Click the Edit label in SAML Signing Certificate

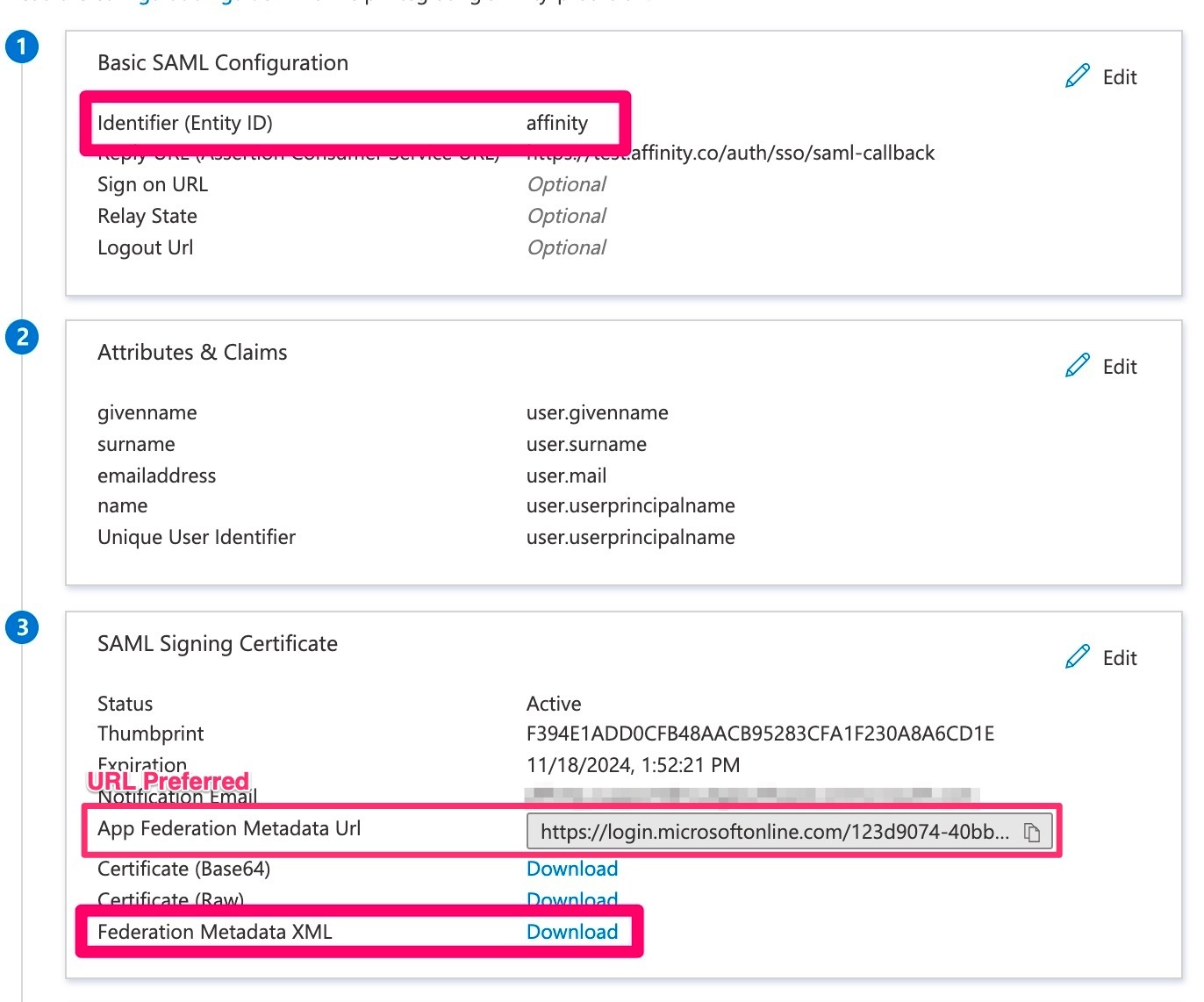coord(1119,658)
